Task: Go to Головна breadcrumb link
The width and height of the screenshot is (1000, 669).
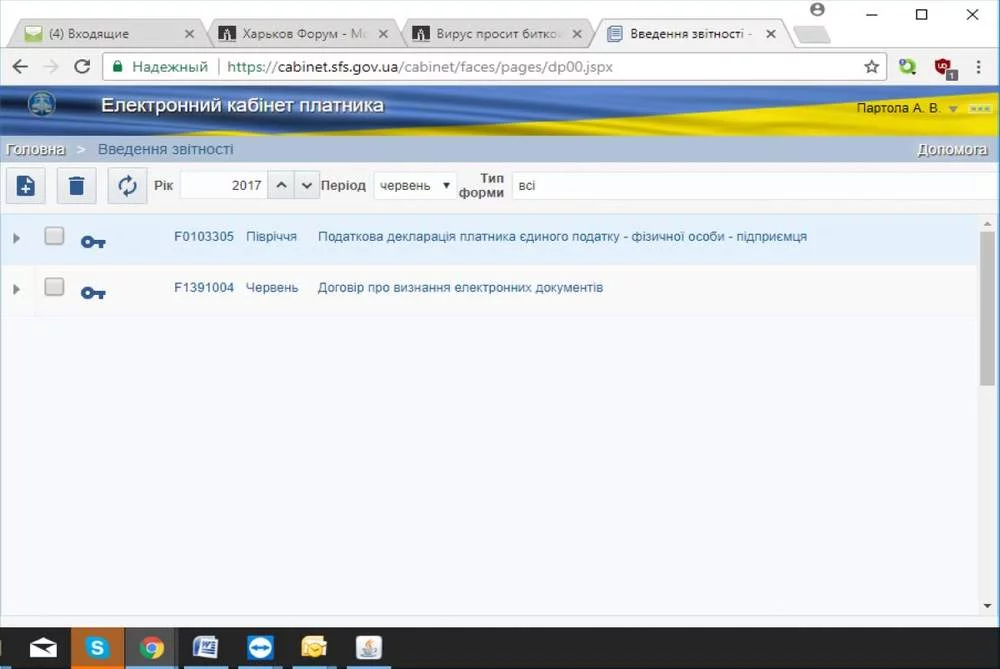Action: pyautogui.click(x=35, y=149)
